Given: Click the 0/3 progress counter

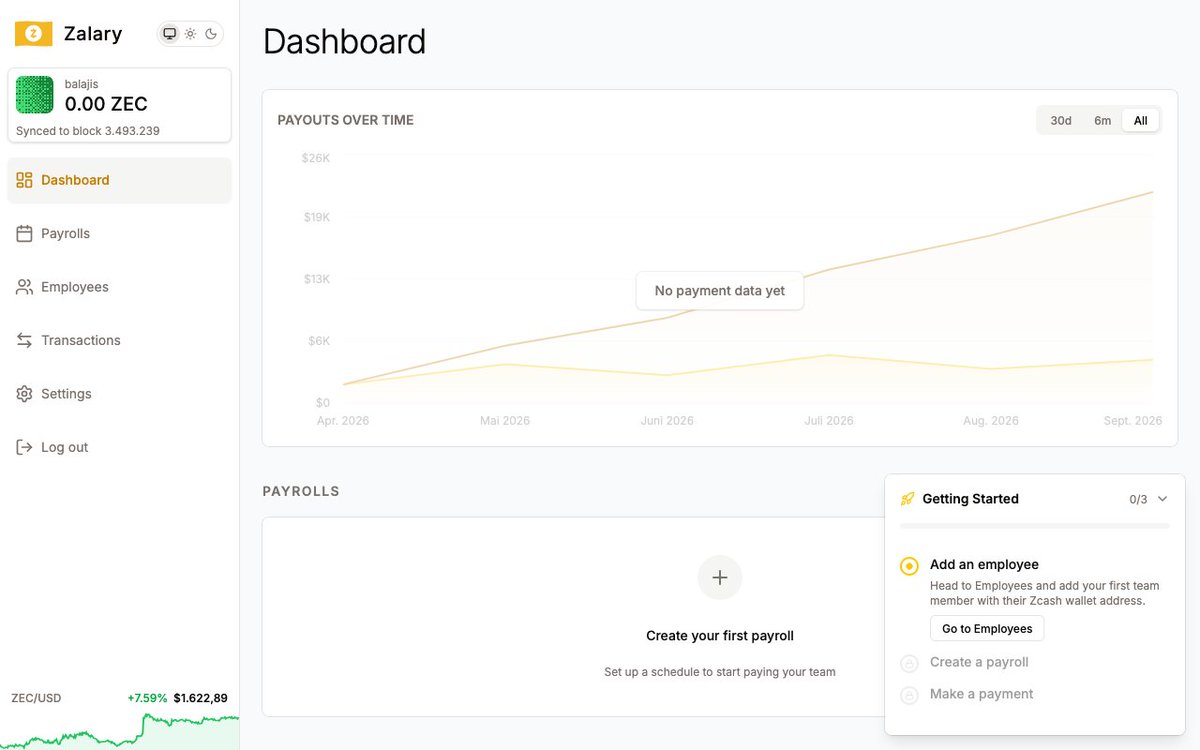Looking at the screenshot, I should [x=1138, y=499].
